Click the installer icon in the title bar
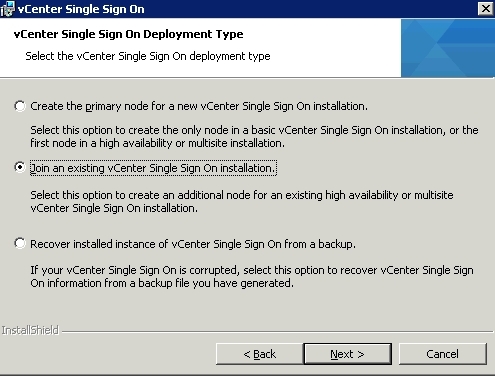The height and width of the screenshot is (376, 495). [x=8, y=9]
